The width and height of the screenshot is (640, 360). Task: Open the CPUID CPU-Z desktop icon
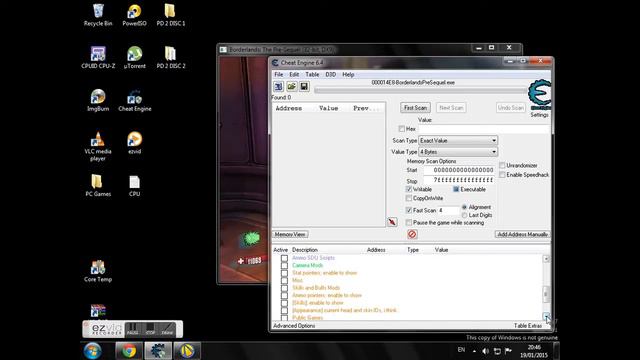pos(98,58)
